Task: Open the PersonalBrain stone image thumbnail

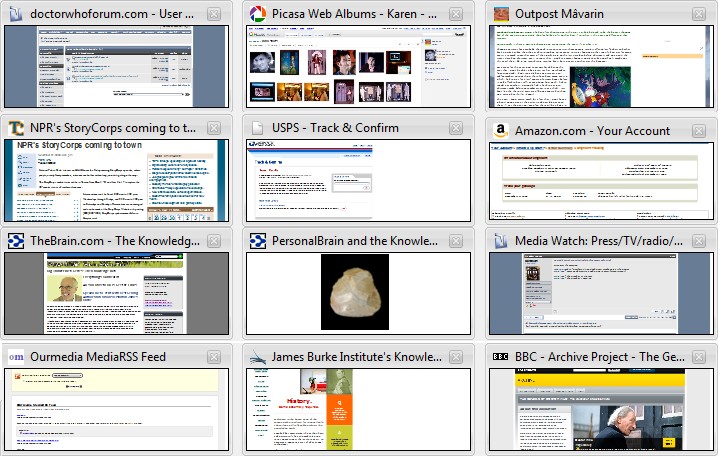Action: (359, 293)
